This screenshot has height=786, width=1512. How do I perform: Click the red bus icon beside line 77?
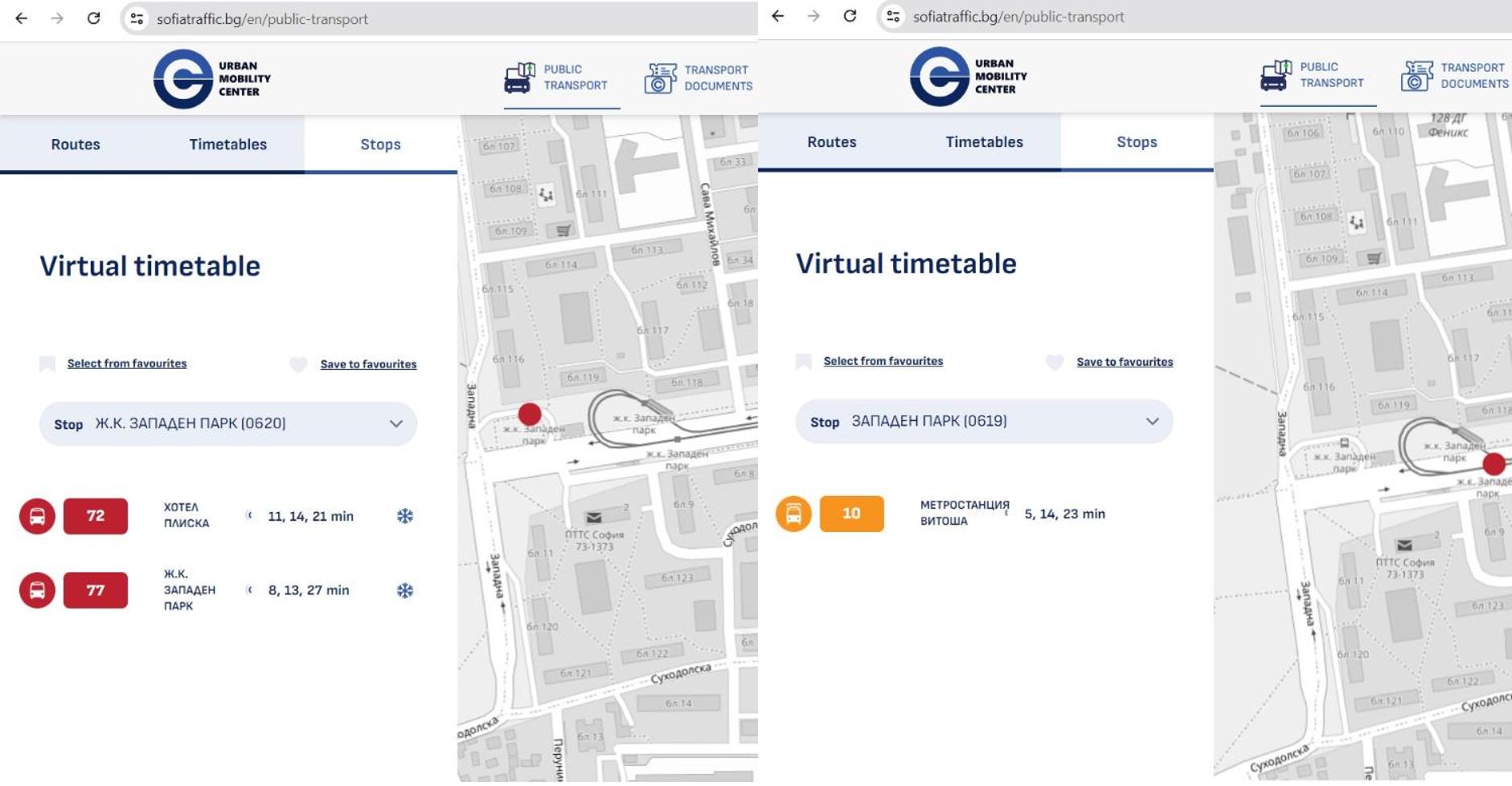pyautogui.click(x=37, y=590)
